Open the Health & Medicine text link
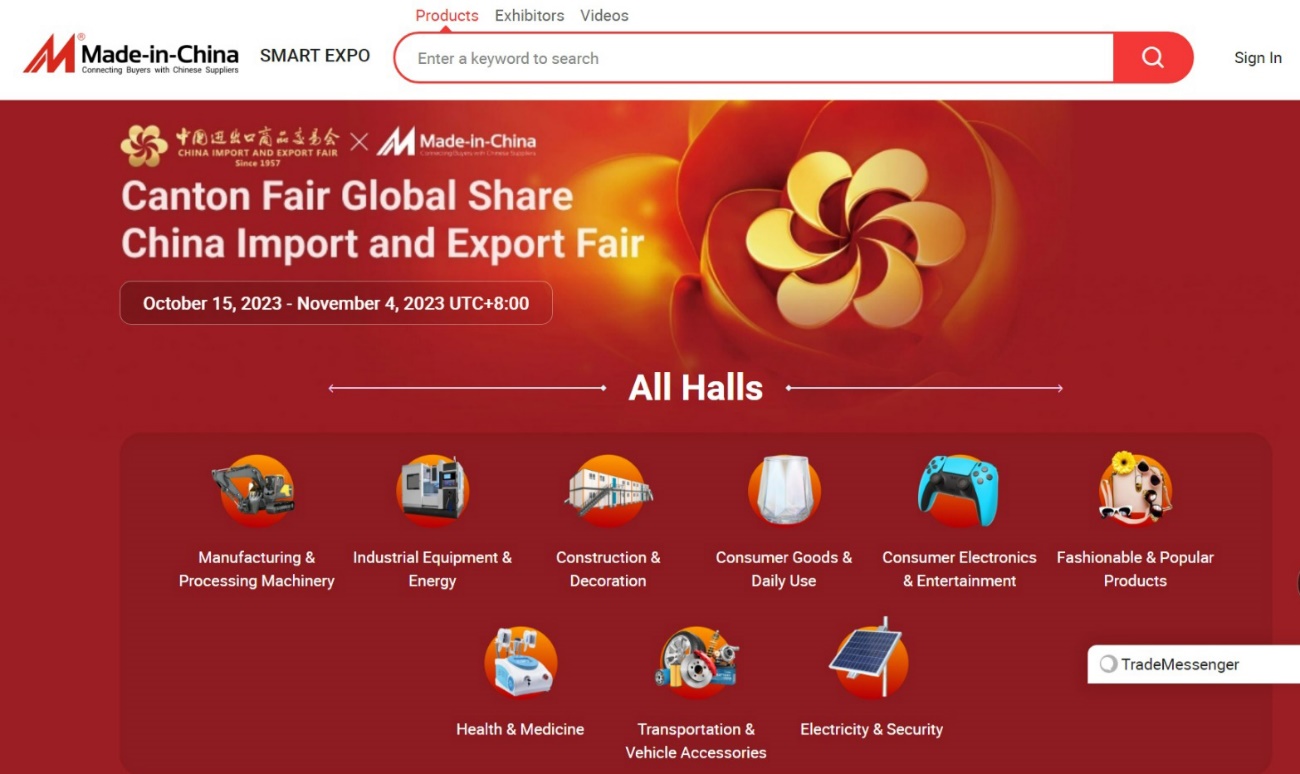 tap(520, 729)
